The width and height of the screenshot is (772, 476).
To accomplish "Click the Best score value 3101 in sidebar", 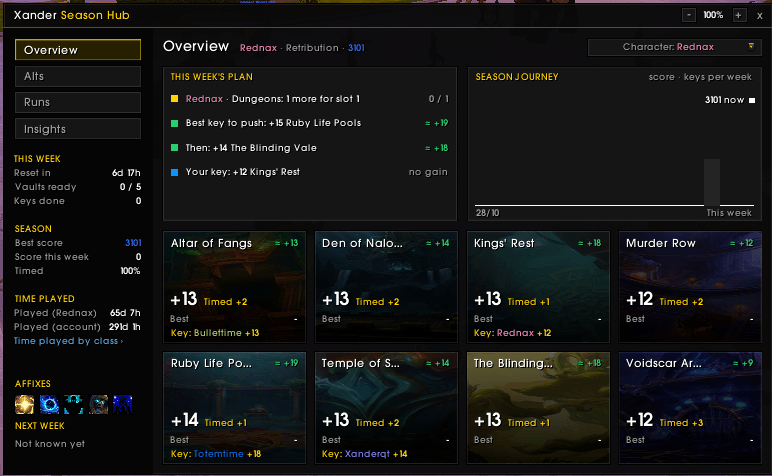I will point(133,243).
